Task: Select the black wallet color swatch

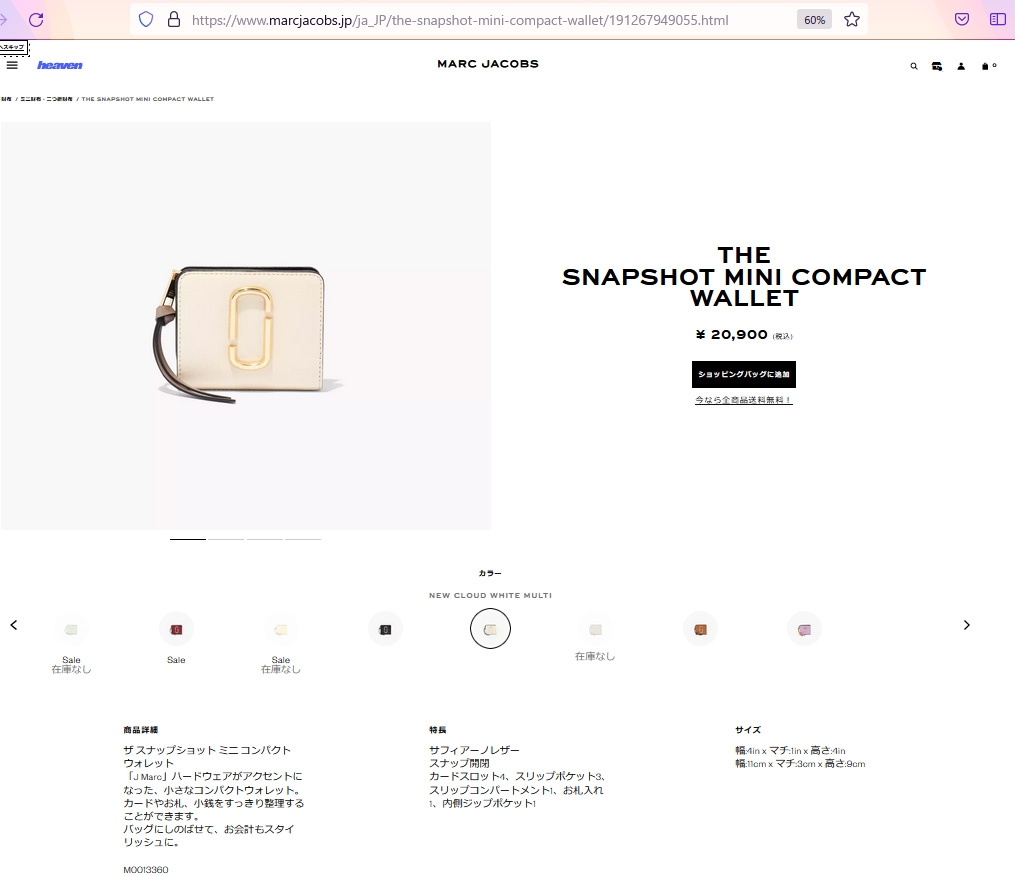Action: [385, 629]
